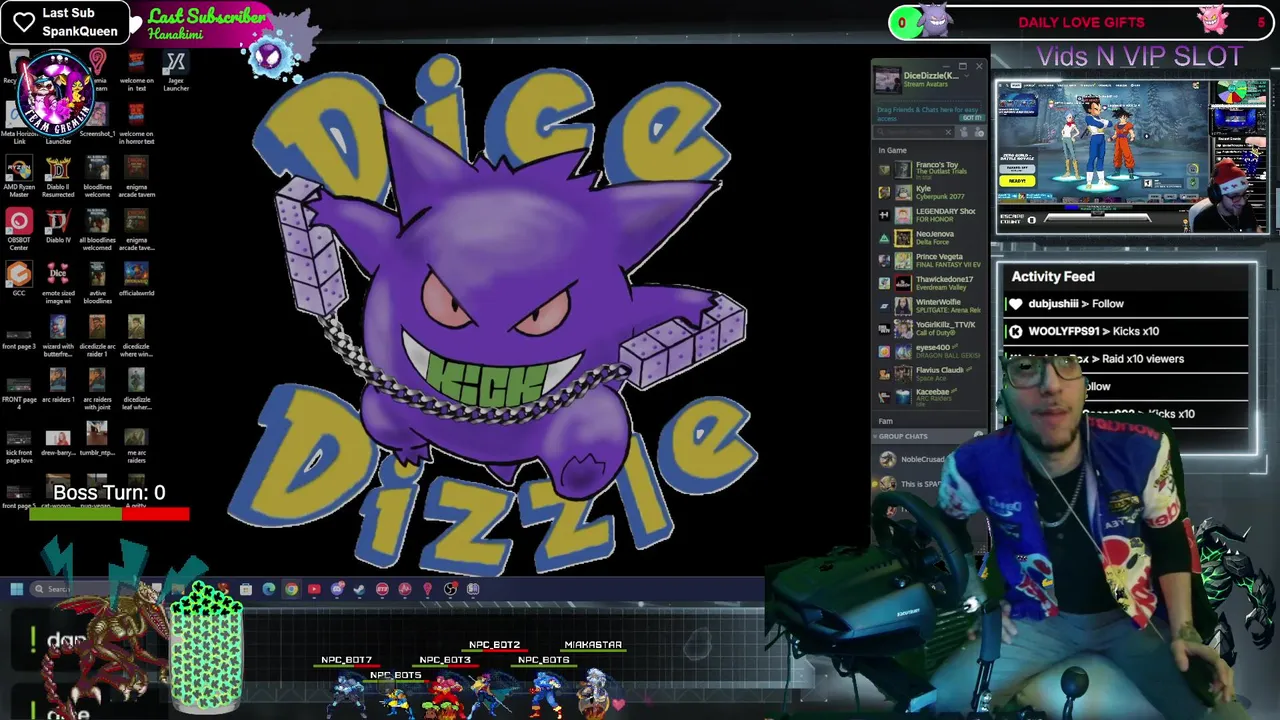Select friend Kaceebae playing ARC Raiders
1280x720 pixels.
[x=930, y=396]
